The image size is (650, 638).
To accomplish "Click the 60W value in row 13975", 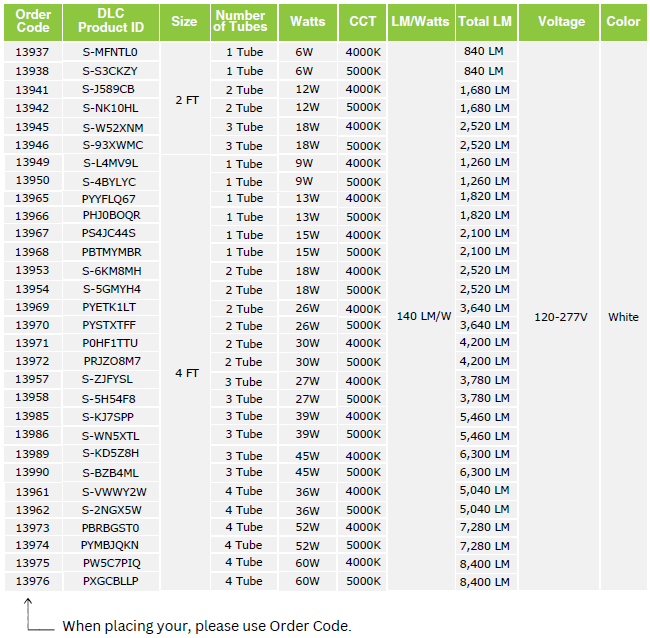I will tap(307, 563).
